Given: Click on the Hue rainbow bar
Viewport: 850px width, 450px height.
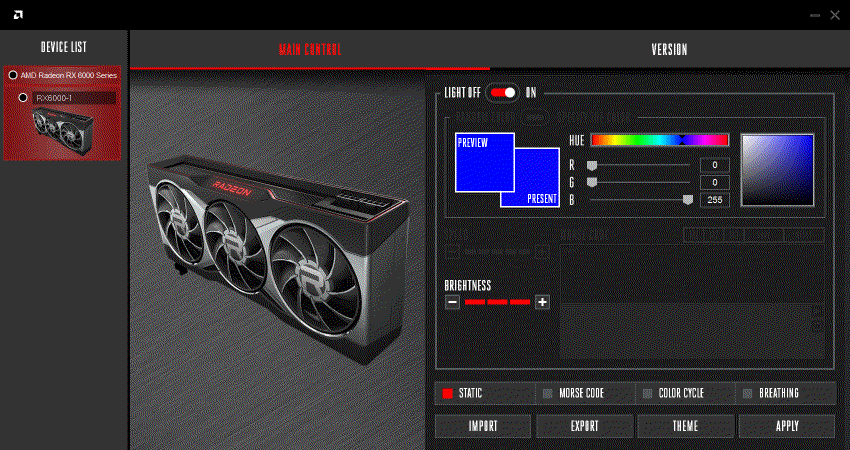Looking at the screenshot, I should click(x=660, y=140).
